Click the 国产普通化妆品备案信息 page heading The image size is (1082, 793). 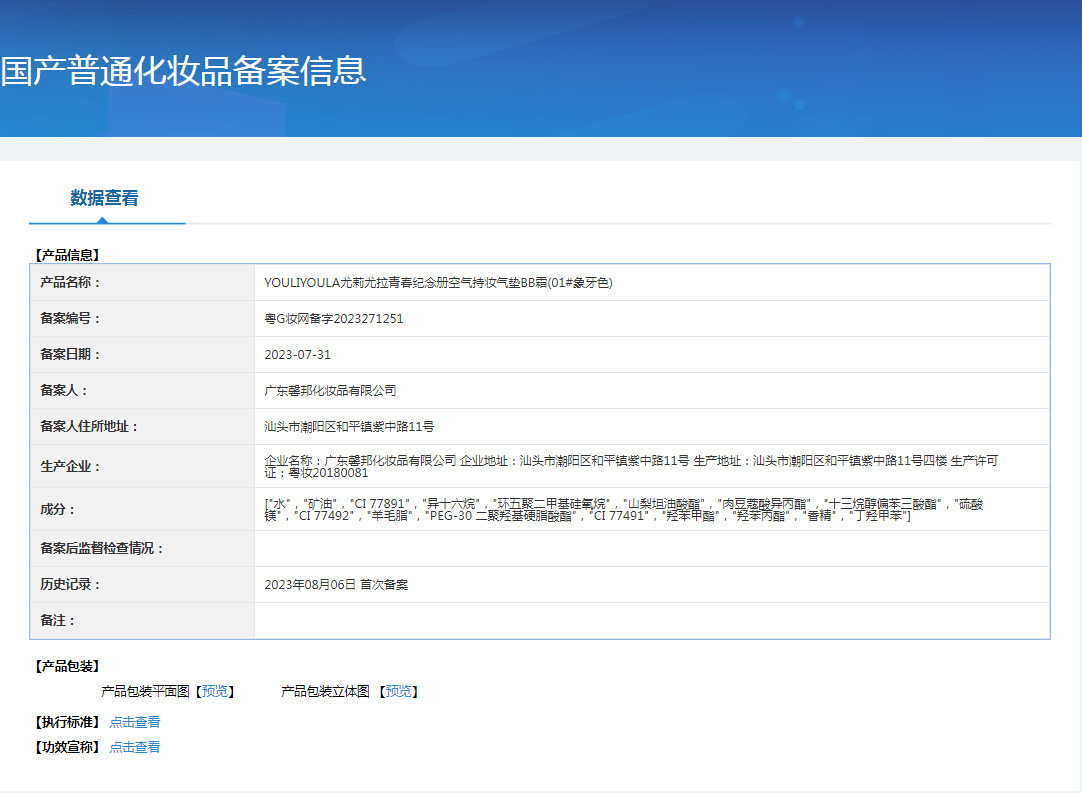point(183,70)
